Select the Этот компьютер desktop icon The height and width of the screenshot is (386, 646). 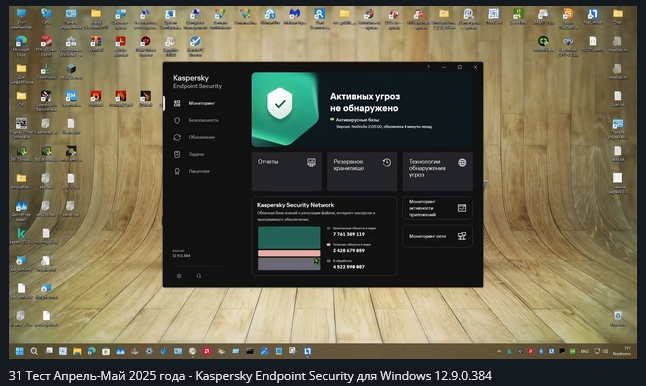click(21, 18)
